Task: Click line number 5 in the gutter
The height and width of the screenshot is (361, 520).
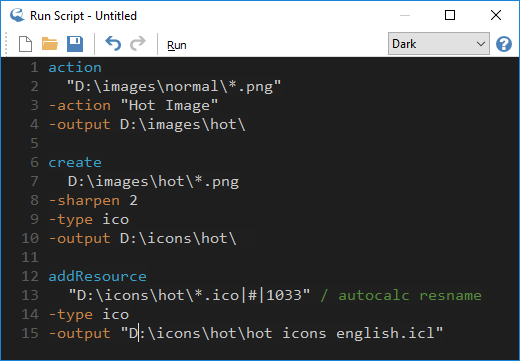Action: (x=34, y=143)
